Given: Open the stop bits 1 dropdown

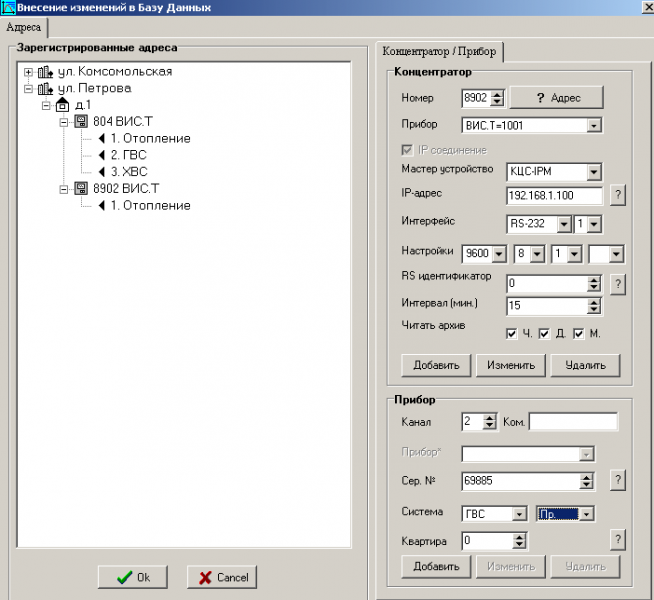Looking at the screenshot, I should pos(574,254).
